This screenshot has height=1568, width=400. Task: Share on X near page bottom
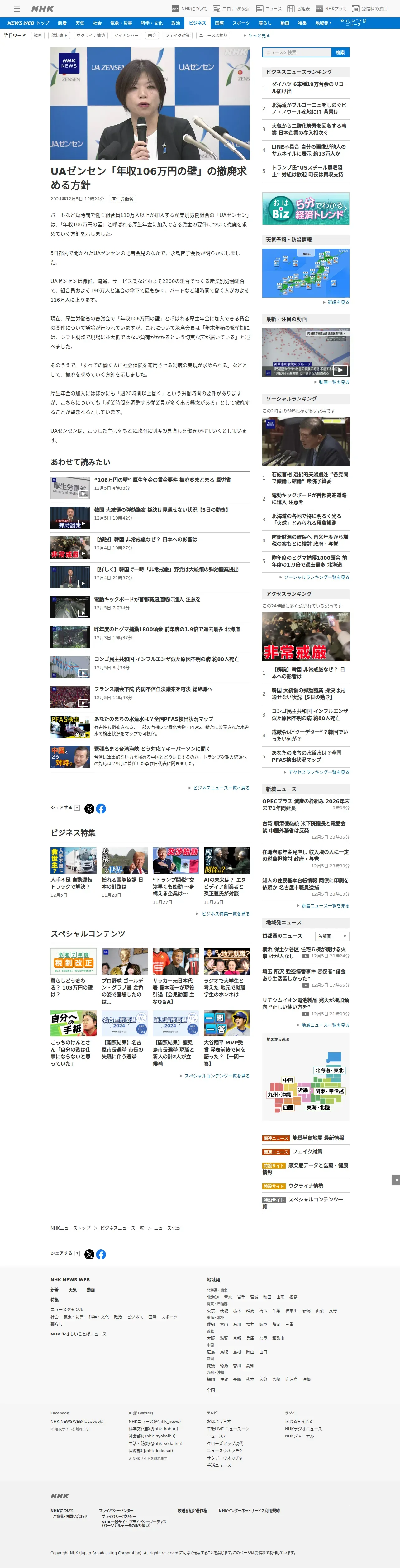[x=89, y=1254]
